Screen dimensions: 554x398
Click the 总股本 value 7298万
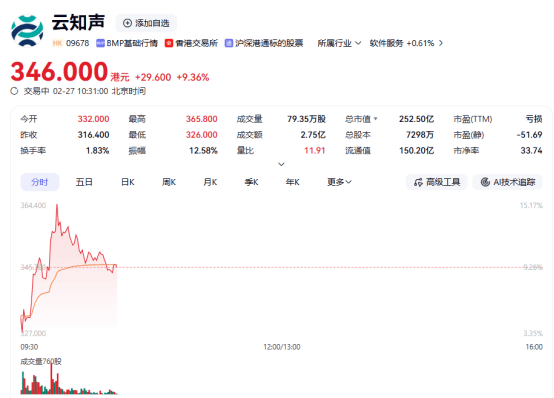tap(420, 135)
